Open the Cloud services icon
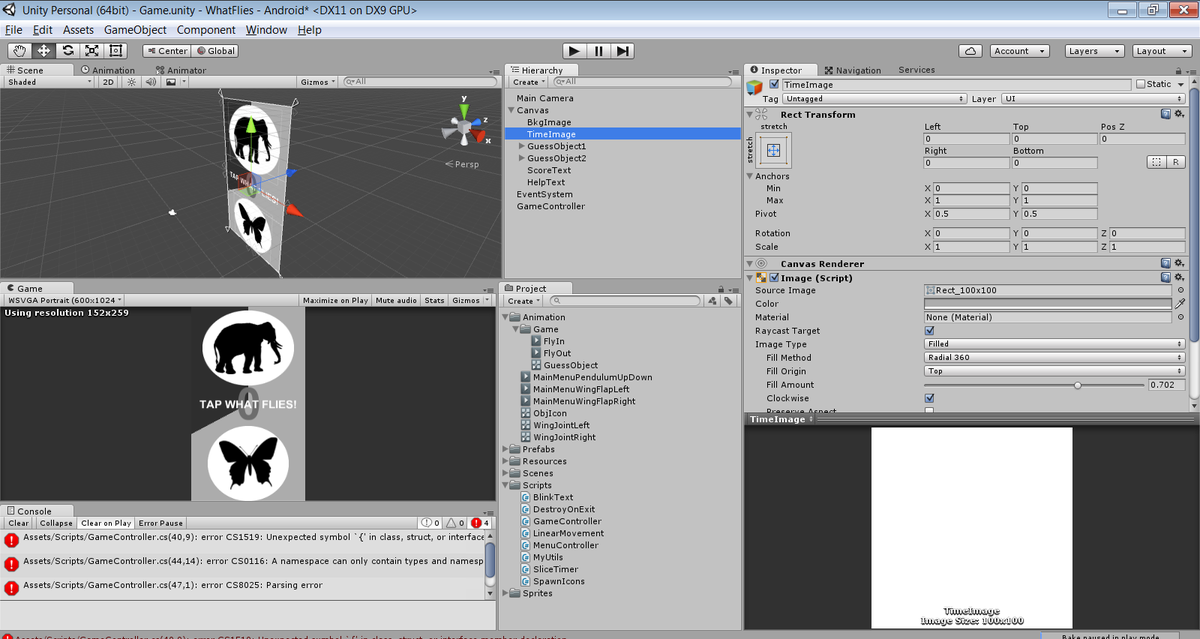The width and height of the screenshot is (1200, 639). point(970,51)
